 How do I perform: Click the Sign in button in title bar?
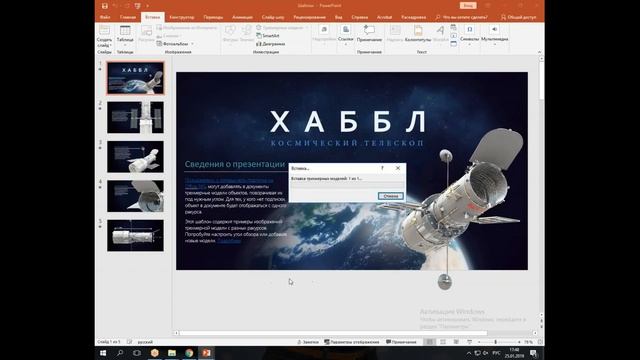click(x=468, y=5)
